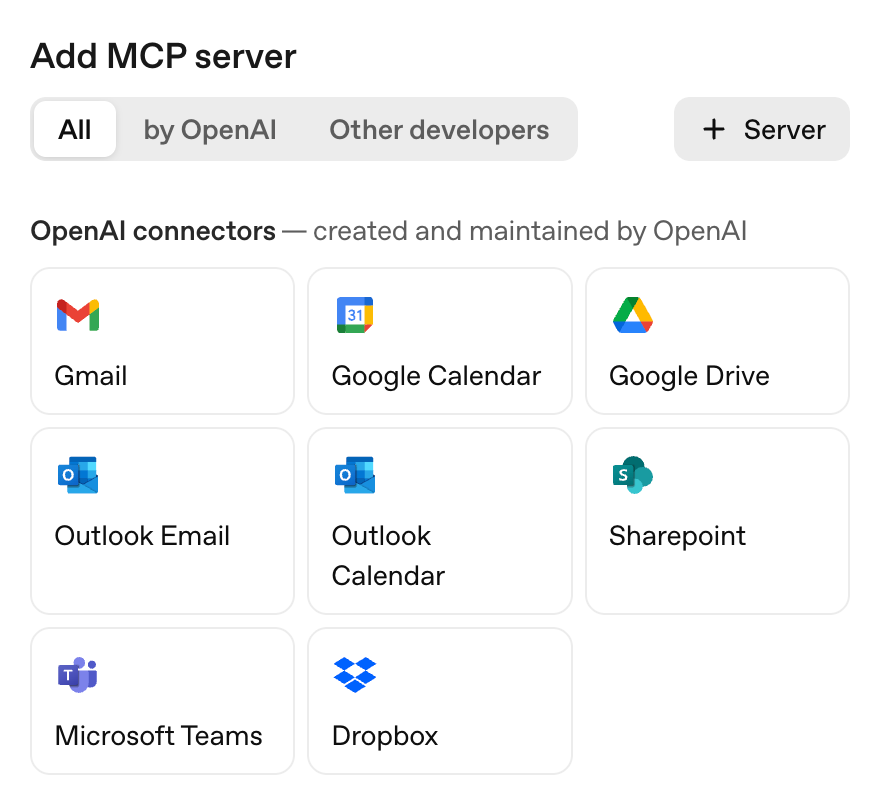Click the Microsoft Teams logo icon
The width and height of the screenshot is (880, 805).
click(x=78, y=675)
